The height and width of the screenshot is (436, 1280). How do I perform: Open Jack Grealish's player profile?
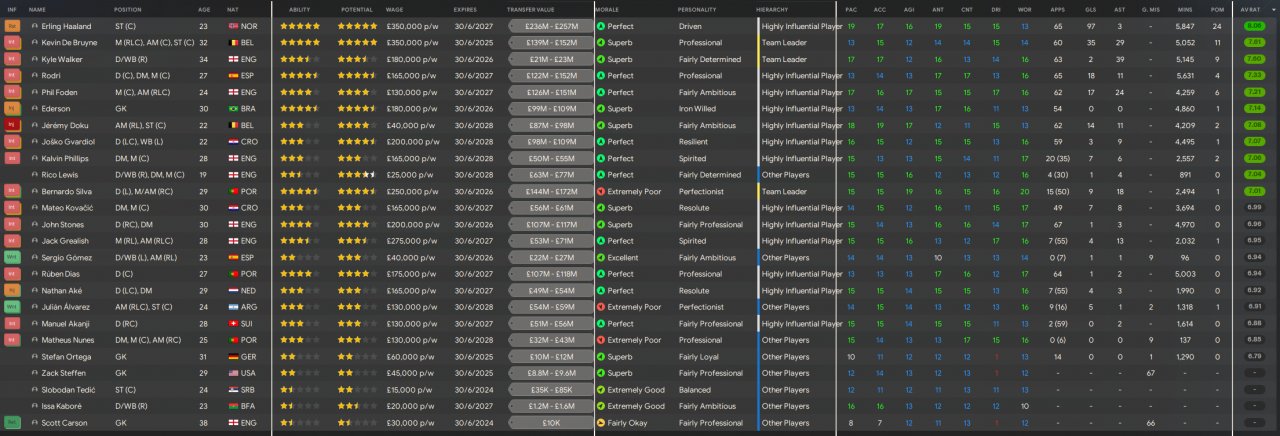point(65,241)
